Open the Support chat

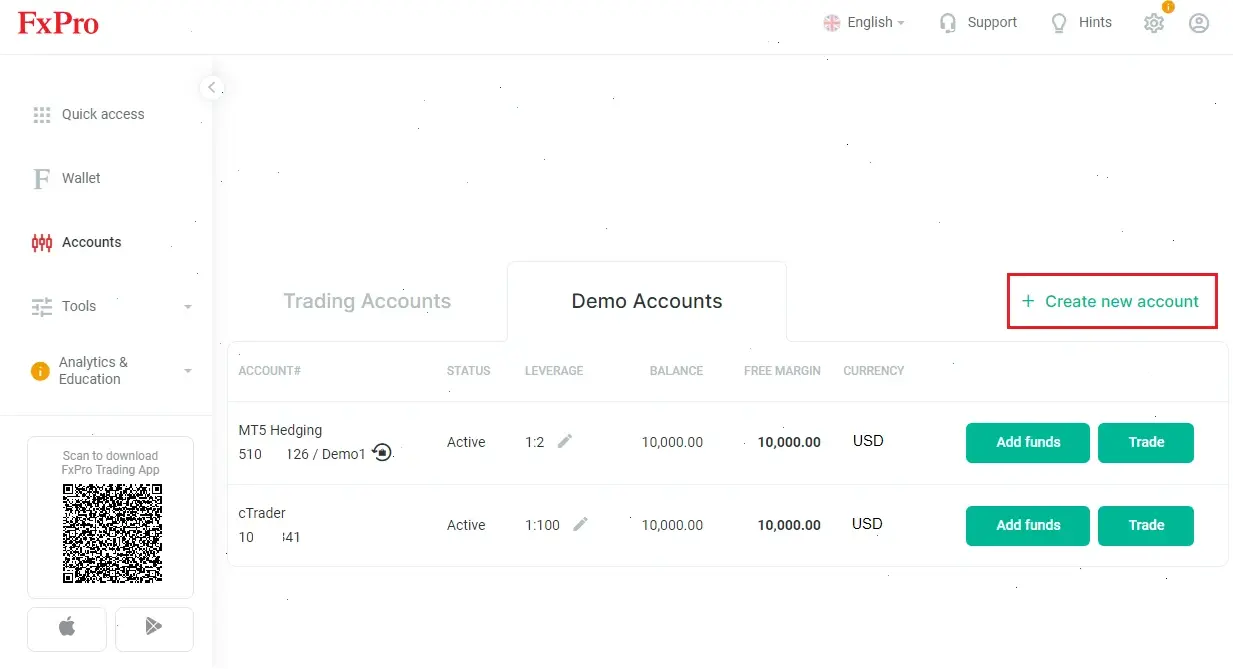click(x=977, y=22)
